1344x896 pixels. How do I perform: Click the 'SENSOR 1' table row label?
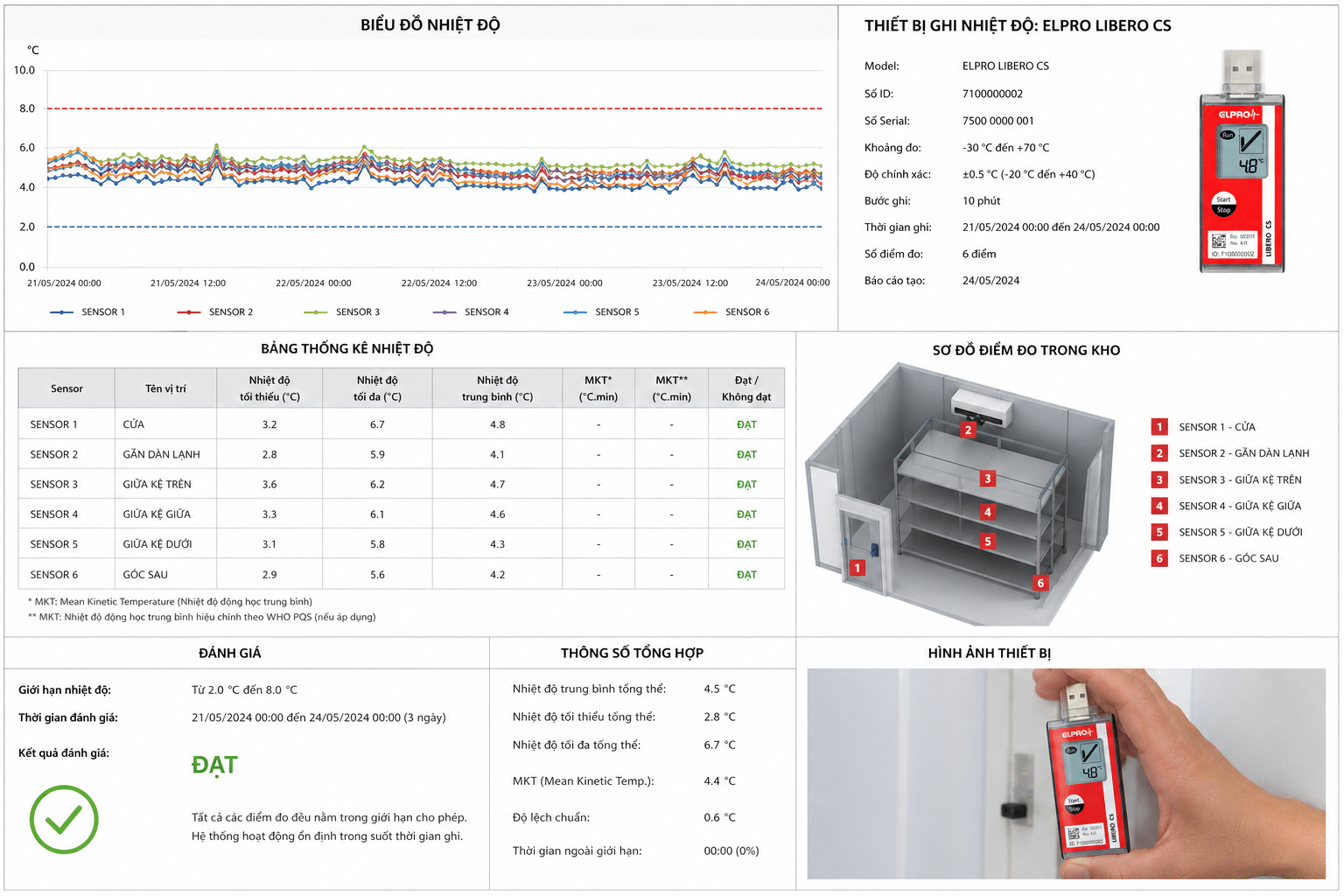(x=53, y=424)
